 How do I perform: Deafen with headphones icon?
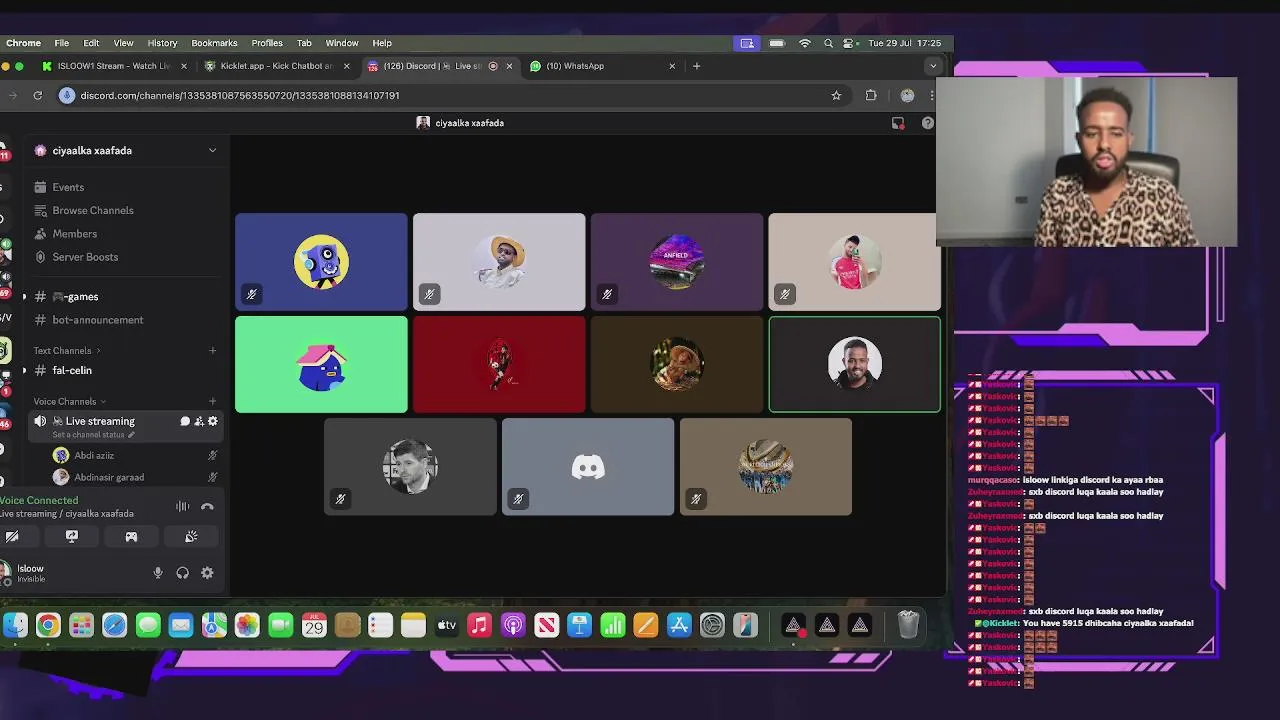coord(183,573)
